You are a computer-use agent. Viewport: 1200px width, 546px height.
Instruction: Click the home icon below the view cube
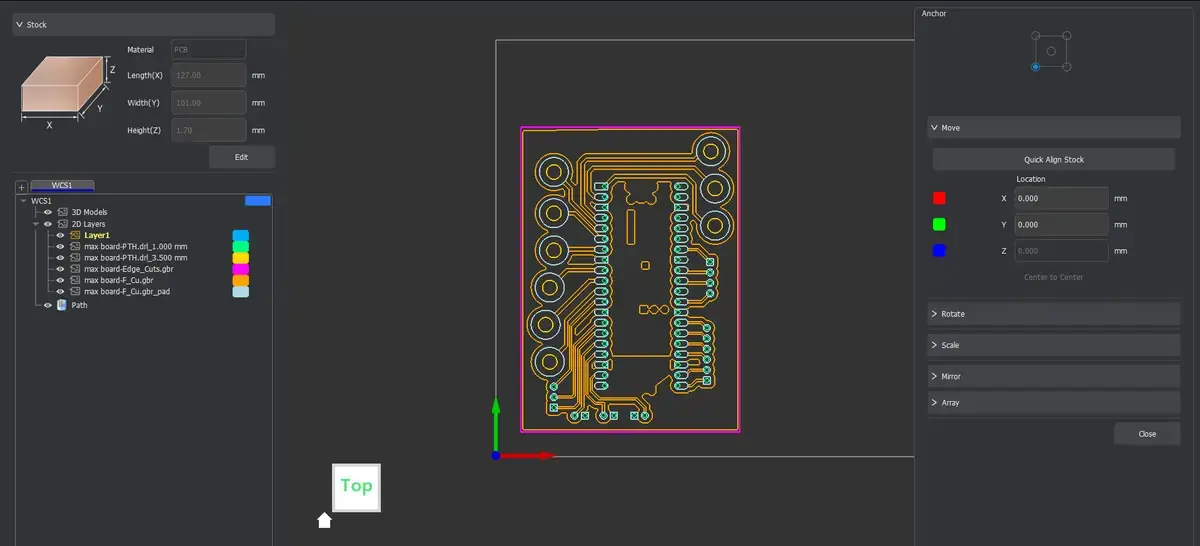click(x=323, y=519)
